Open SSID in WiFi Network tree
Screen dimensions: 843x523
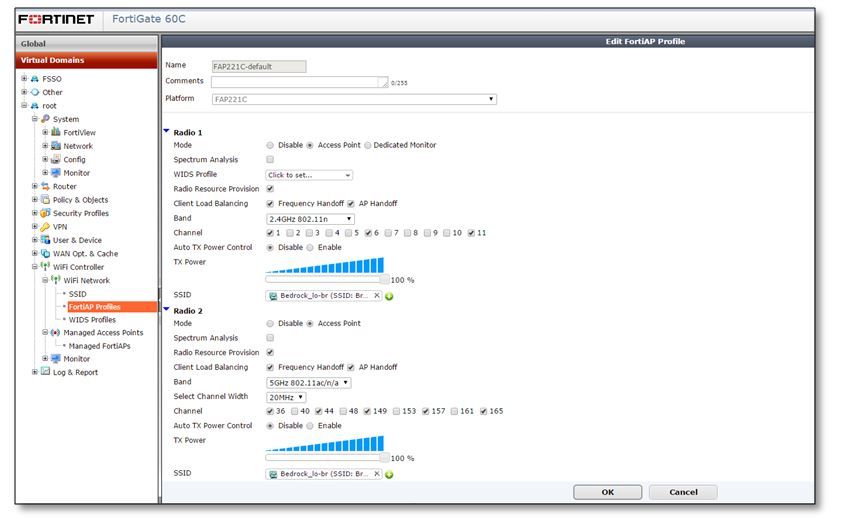pos(77,294)
